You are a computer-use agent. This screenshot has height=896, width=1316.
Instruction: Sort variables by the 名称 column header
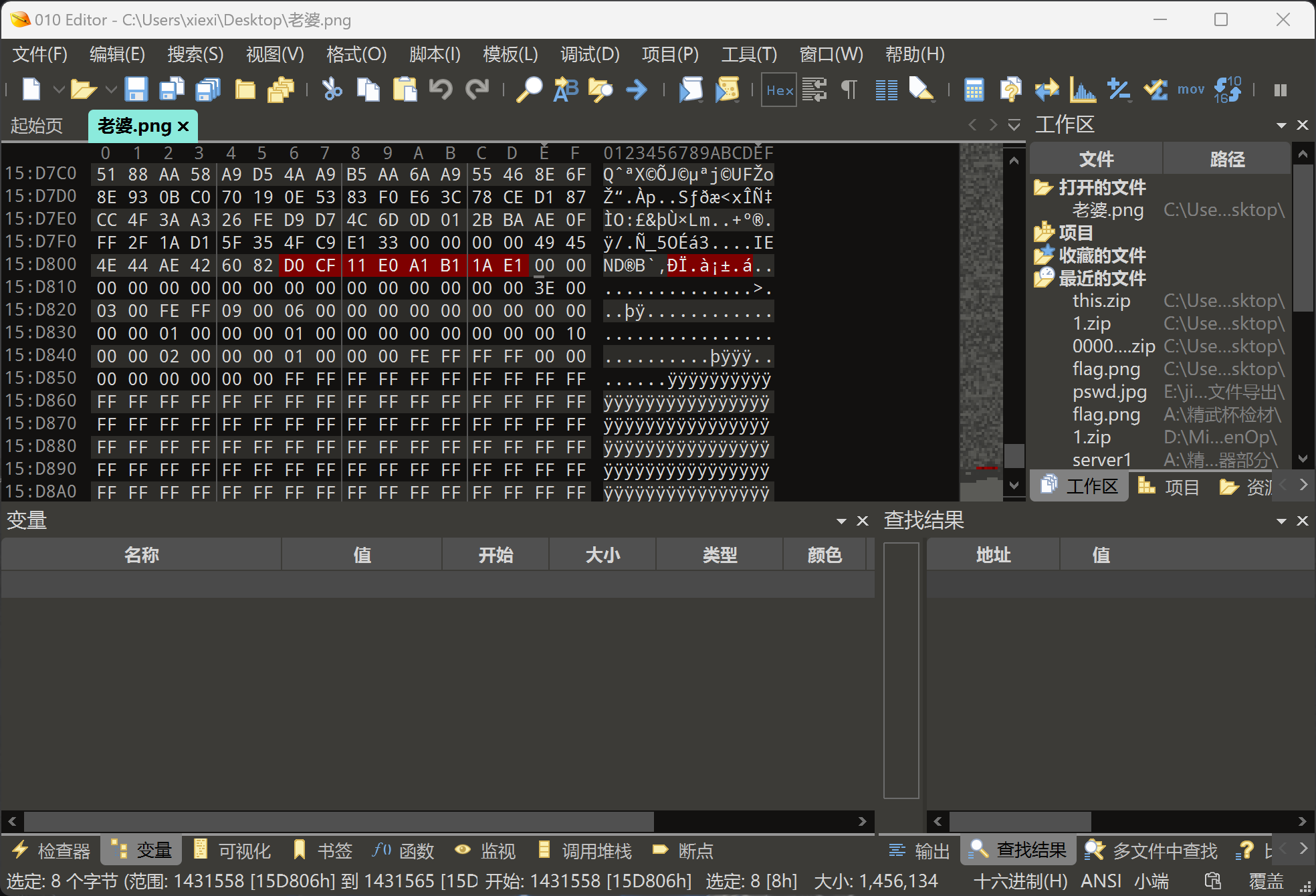pyautogui.click(x=141, y=555)
